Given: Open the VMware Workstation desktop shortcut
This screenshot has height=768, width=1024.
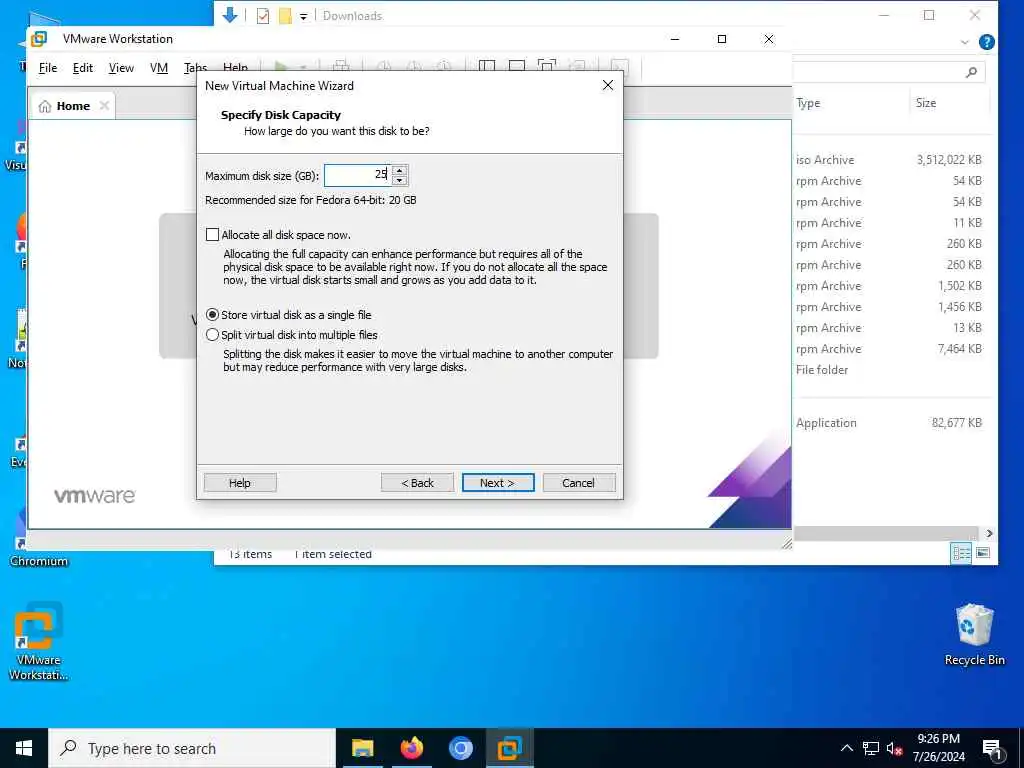Looking at the screenshot, I should pyautogui.click(x=39, y=641).
